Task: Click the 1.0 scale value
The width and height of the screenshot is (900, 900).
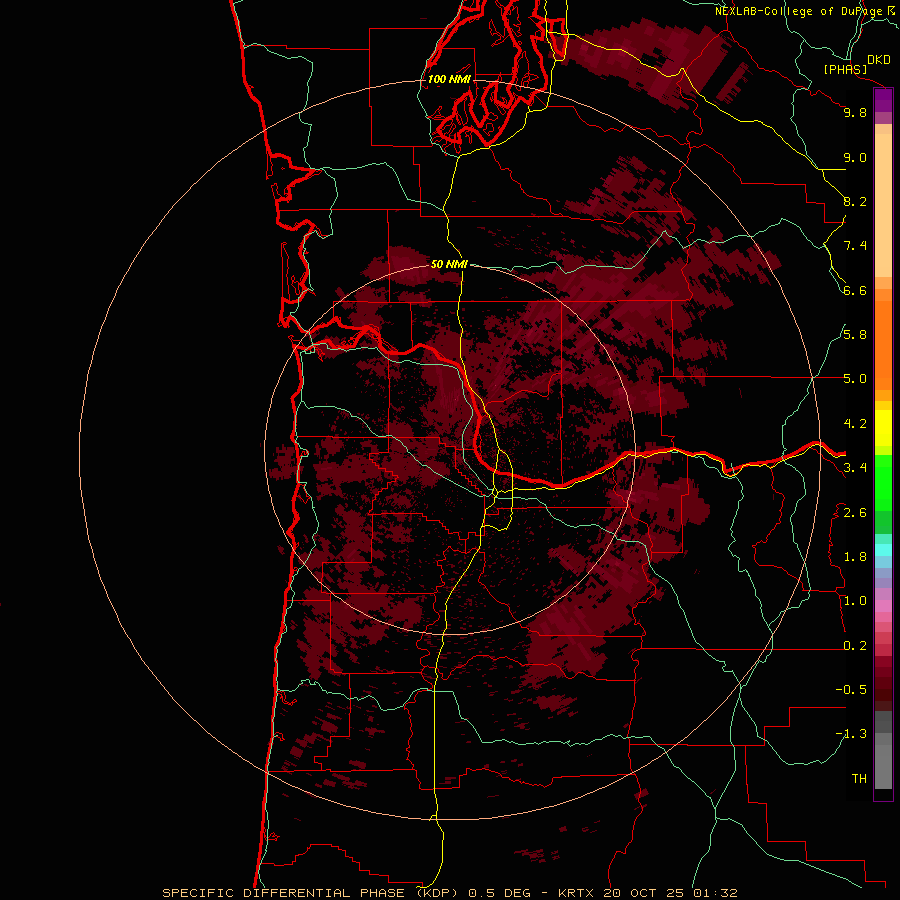Action: [x=855, y=601]
